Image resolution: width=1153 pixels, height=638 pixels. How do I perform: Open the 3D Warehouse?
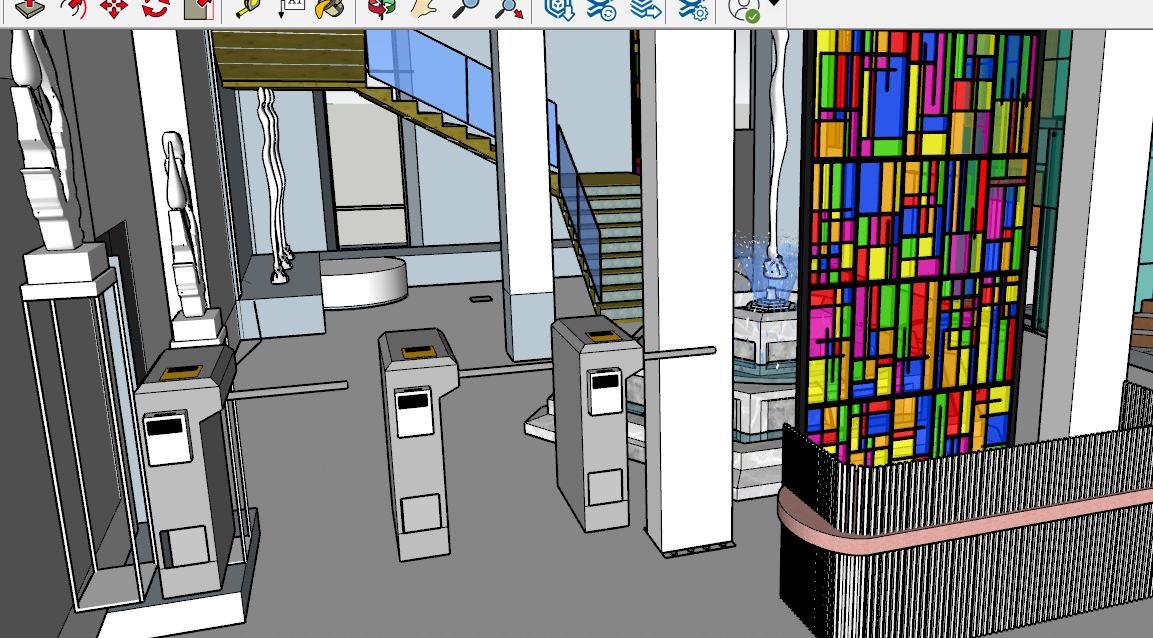559,8
